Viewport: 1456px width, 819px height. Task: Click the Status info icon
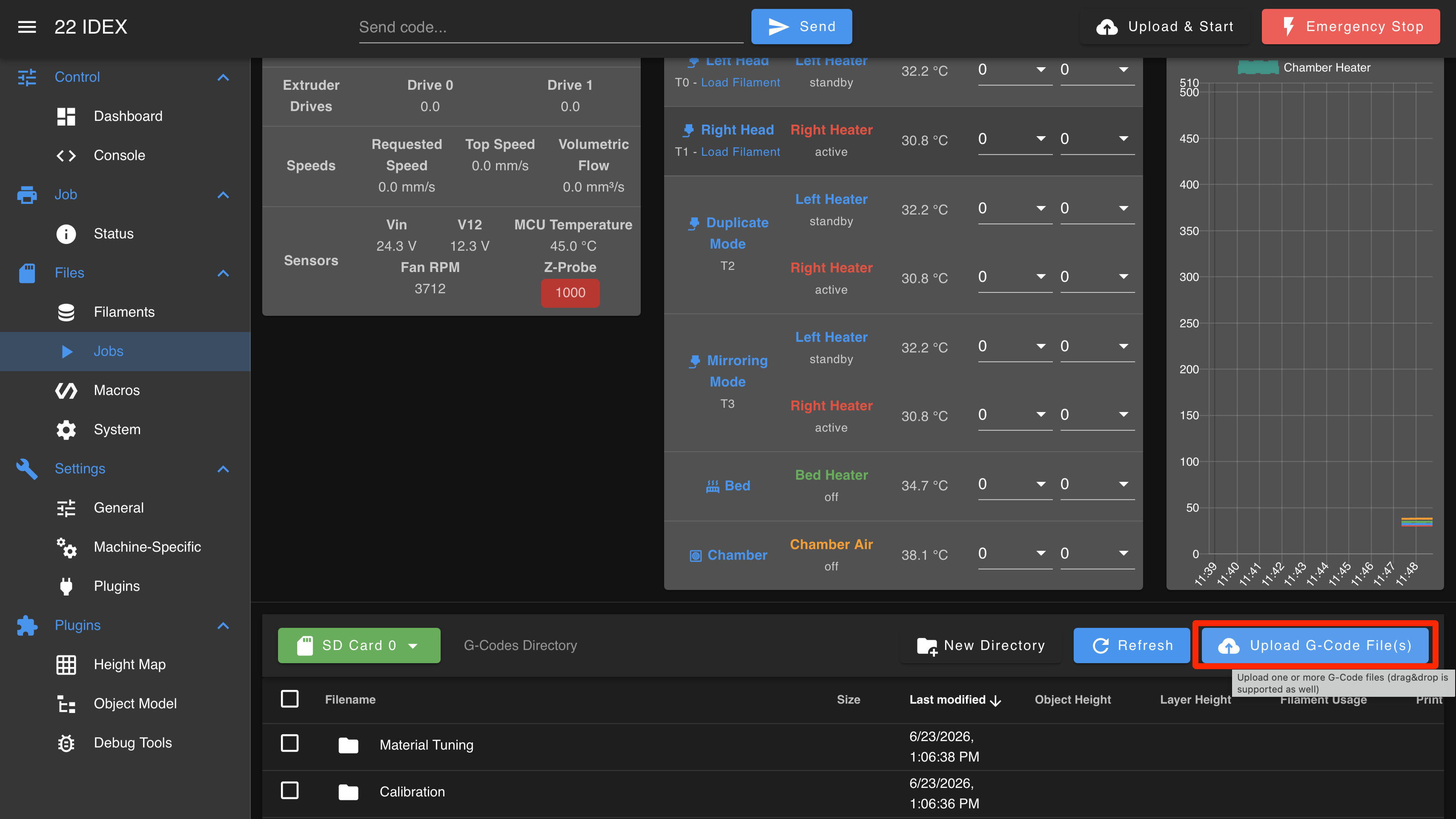click(66, 233)
